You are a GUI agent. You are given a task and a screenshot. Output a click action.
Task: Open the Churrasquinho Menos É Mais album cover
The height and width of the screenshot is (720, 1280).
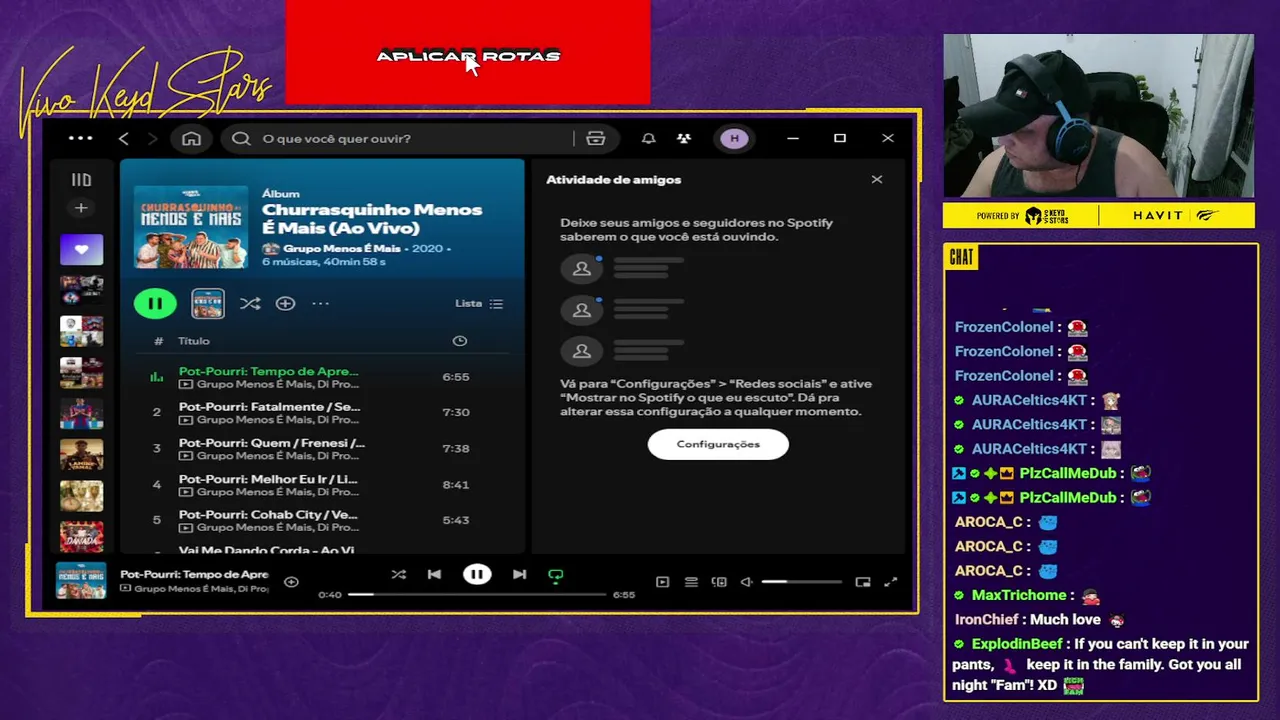[191, 227]
